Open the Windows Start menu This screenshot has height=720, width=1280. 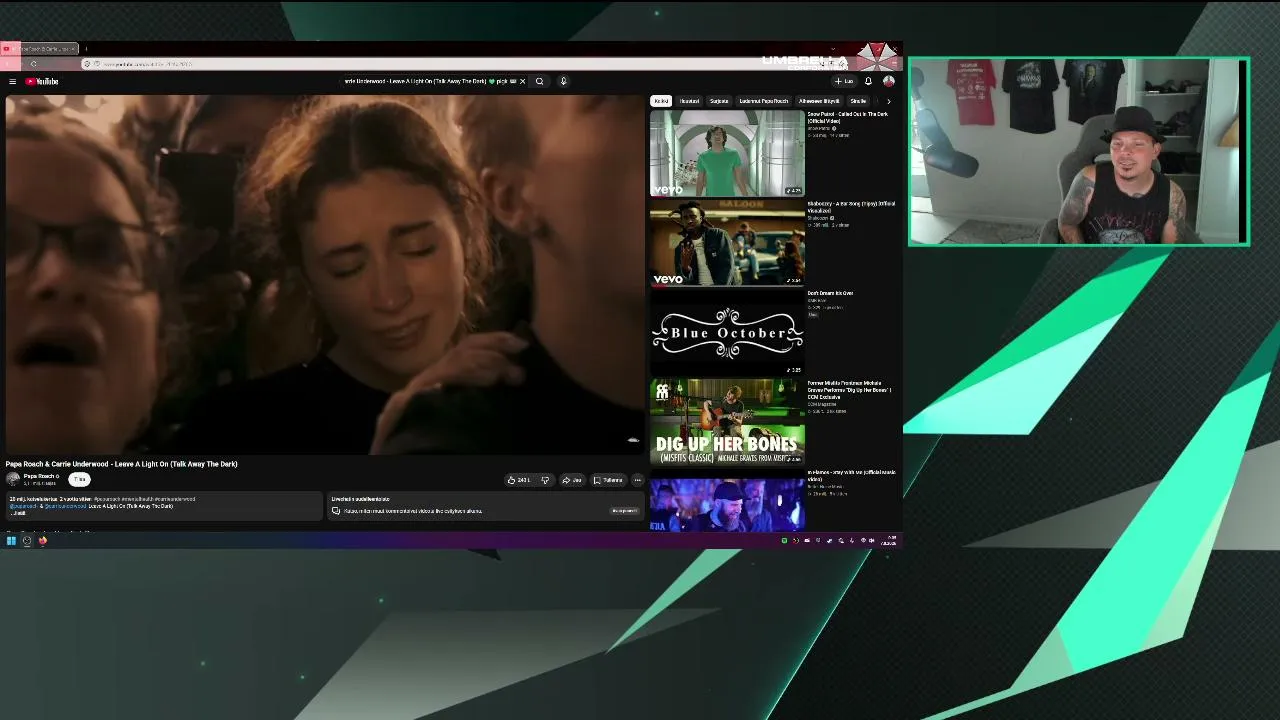11,541
